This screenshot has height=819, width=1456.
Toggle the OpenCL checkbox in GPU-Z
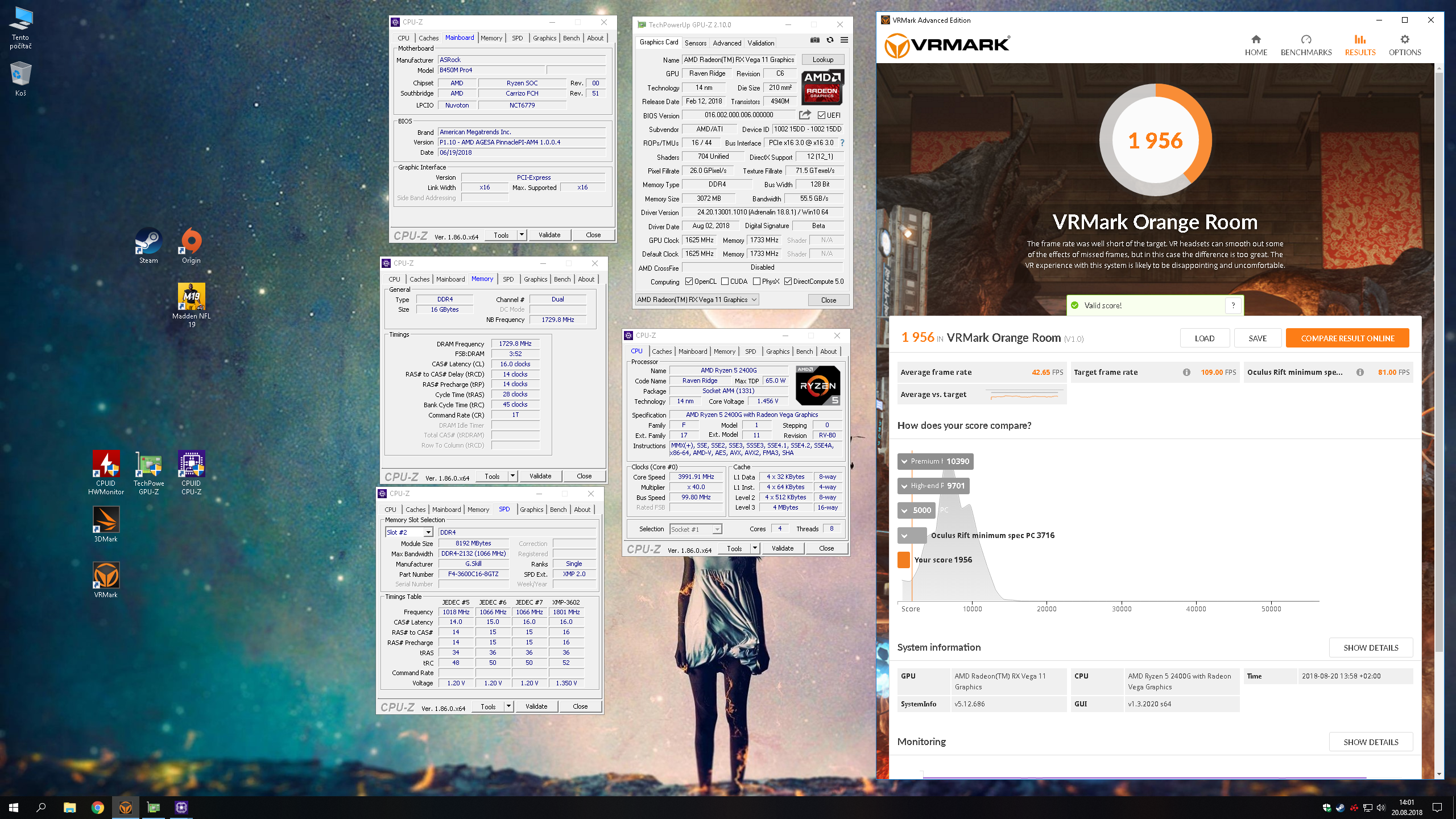689,281
